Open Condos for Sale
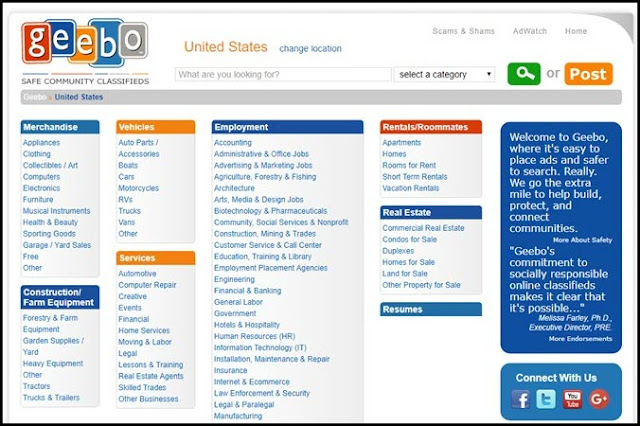Screen dimensions: 640x426 click(x=409, y=240)
